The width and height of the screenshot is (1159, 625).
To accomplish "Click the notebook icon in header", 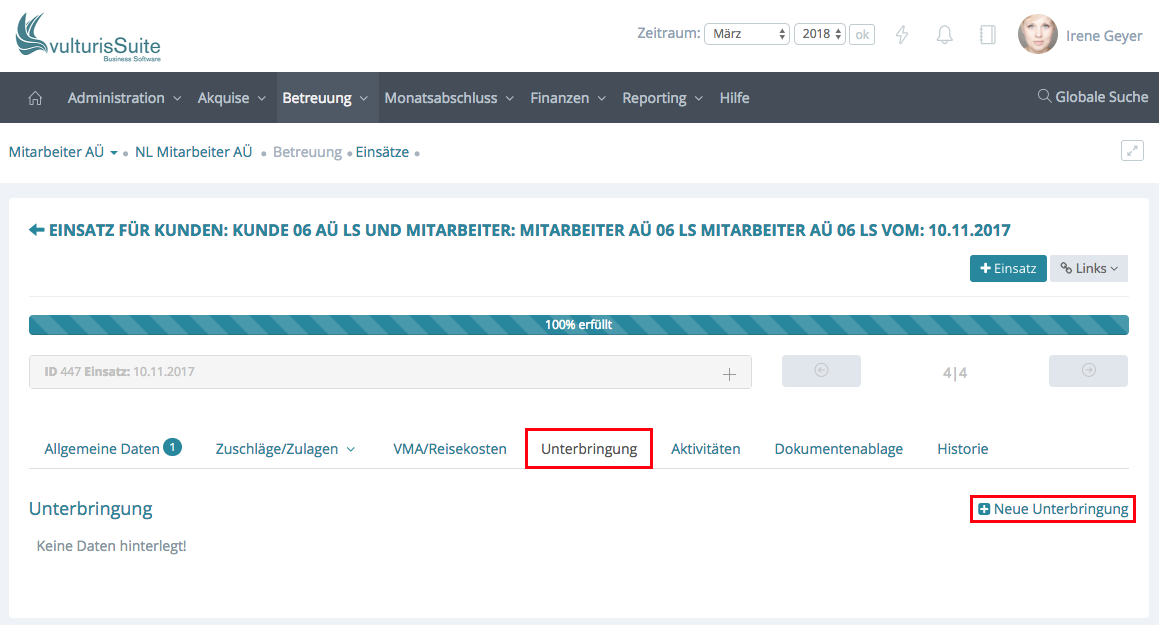I will pos(987,35).
